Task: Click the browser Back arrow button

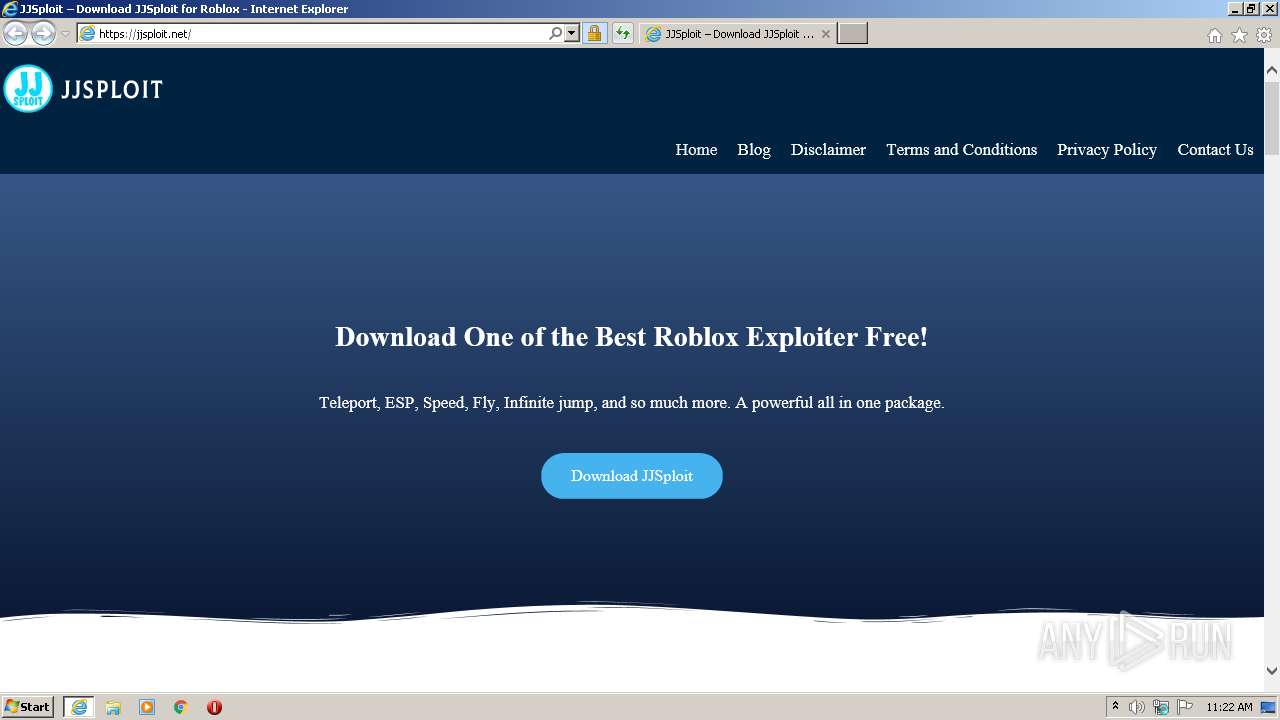Action: [15, 33]
